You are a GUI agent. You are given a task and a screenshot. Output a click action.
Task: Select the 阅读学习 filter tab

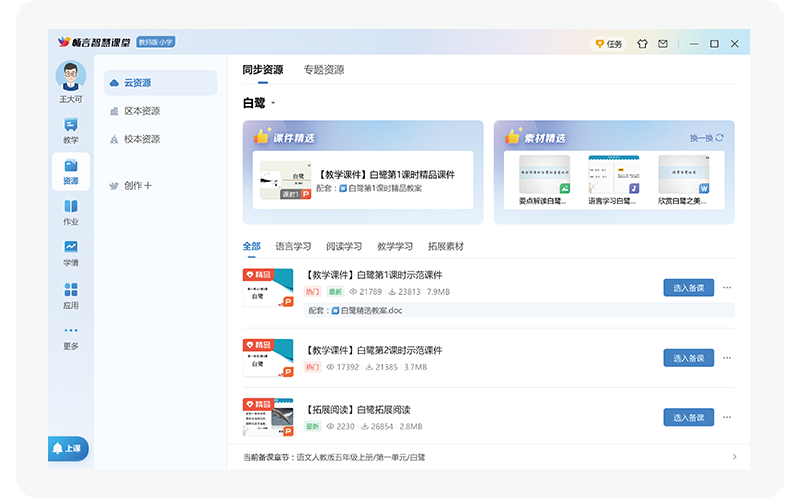tap(344, 246)
